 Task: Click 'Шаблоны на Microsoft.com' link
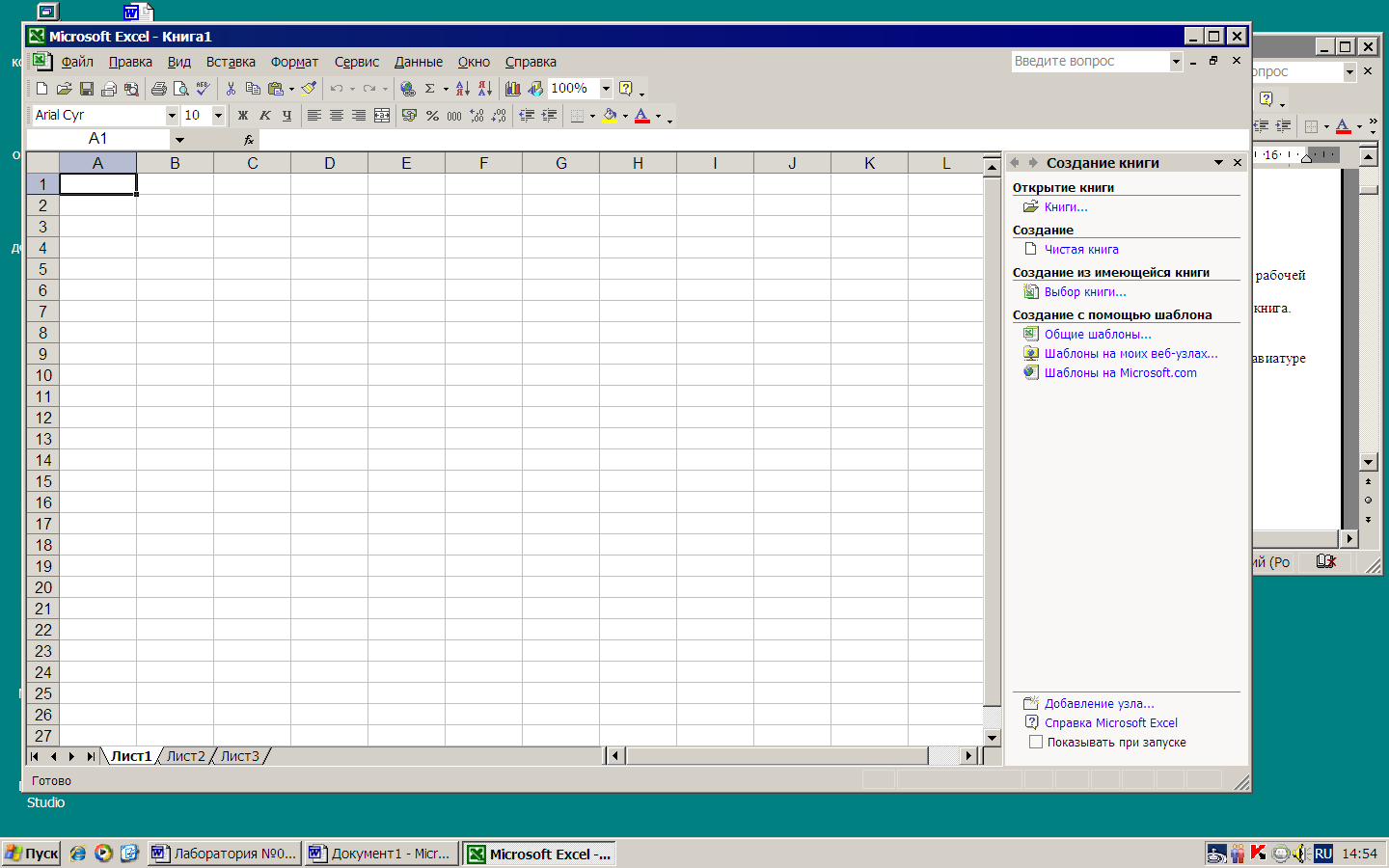point(1121,373)
